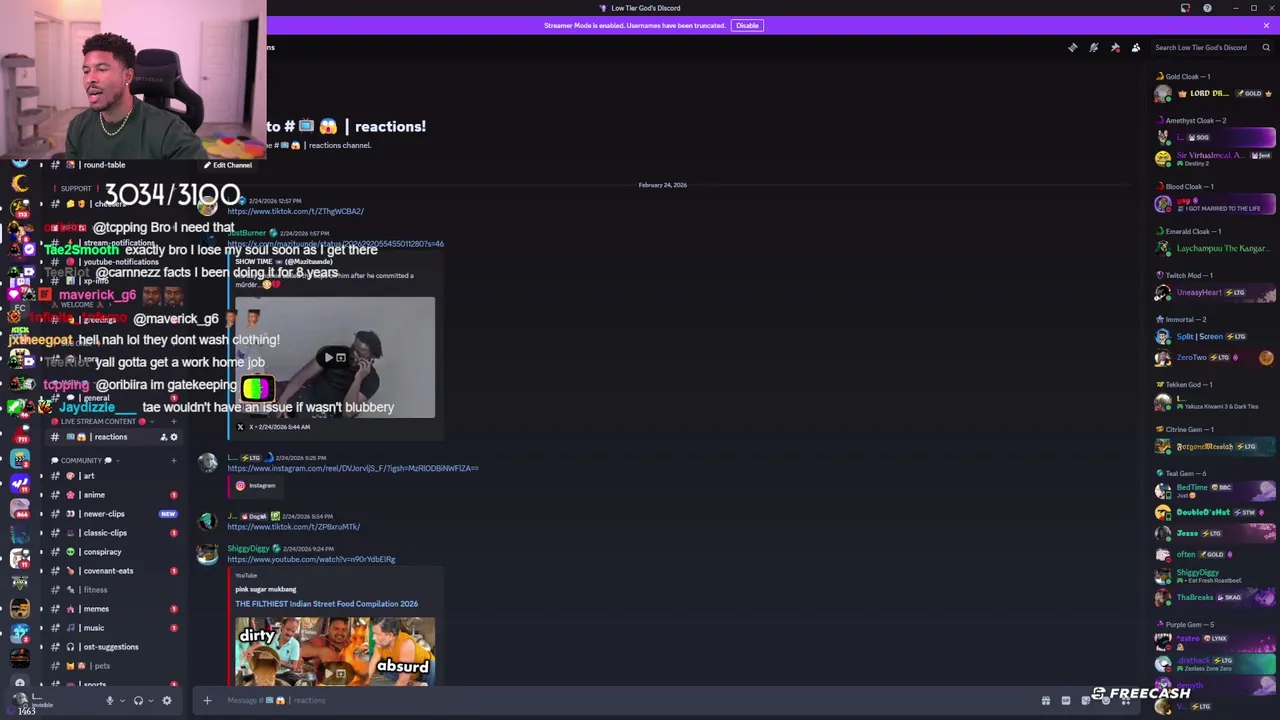Open the fitness channel
The height and width of the screenshot is (720, 1280).
115,590
